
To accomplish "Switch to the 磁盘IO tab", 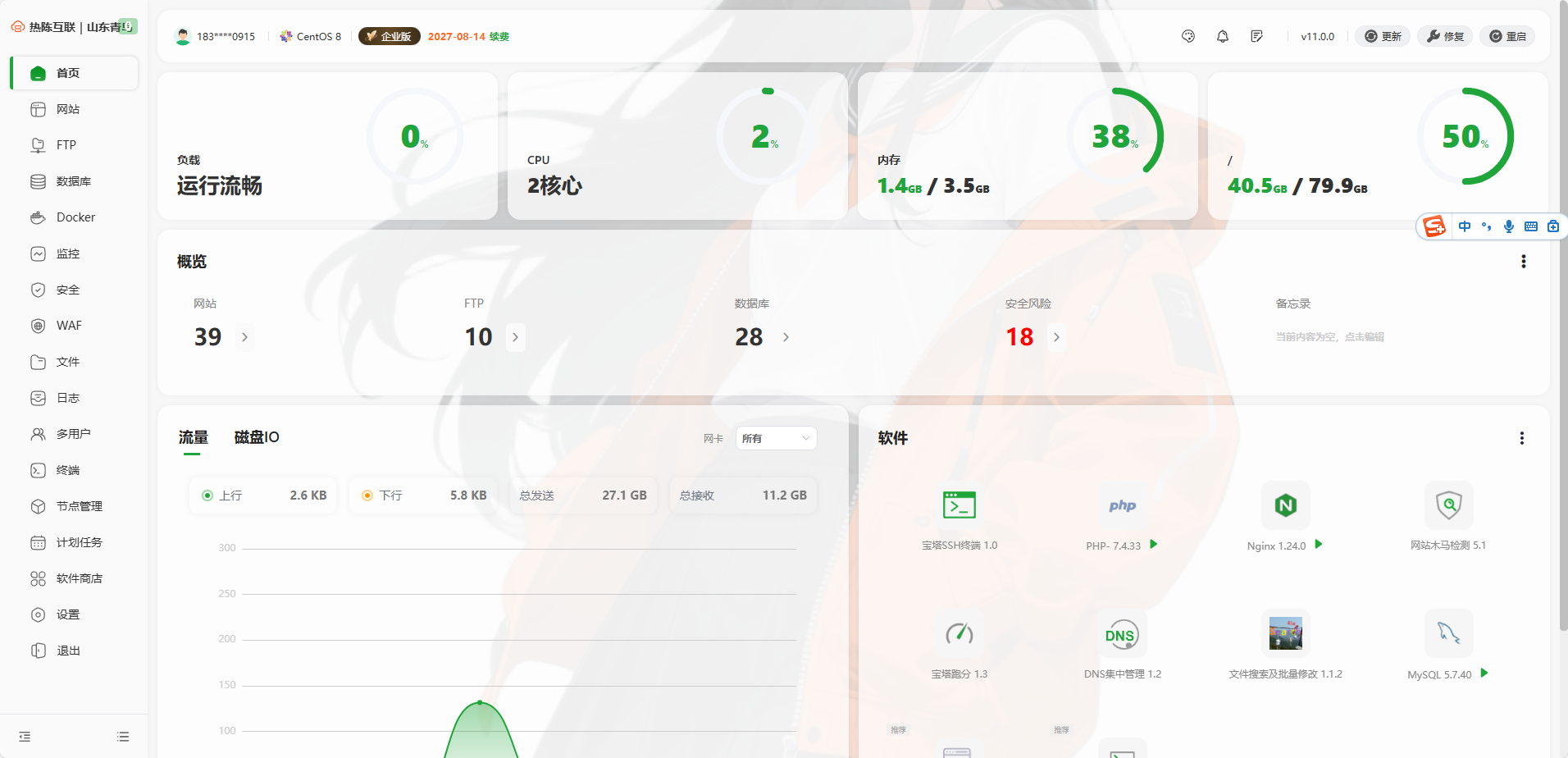I will [x=257, y=437].
